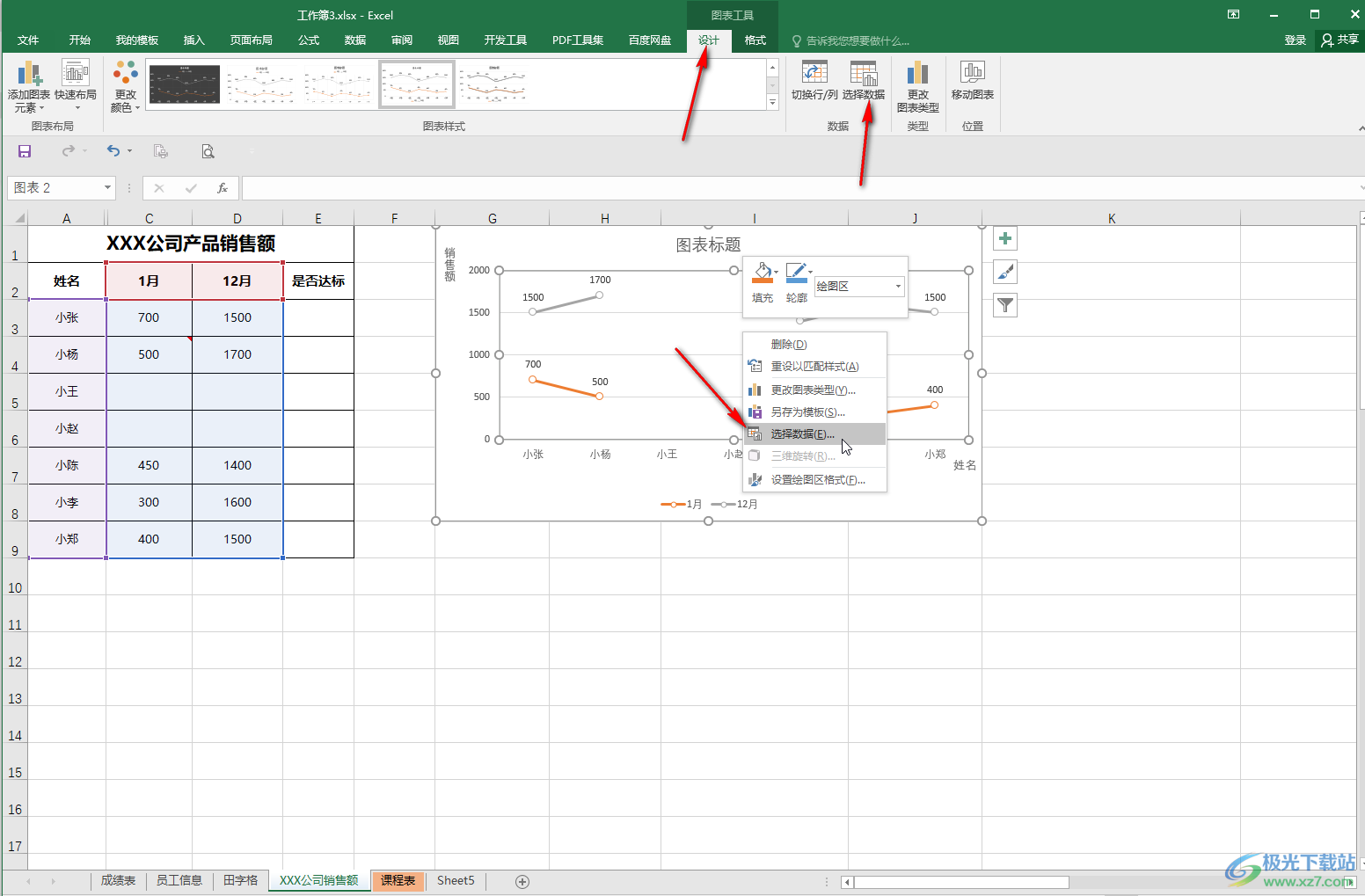Add a new sheet with plus button
Viewport: 1365px width, 896px height.
pos(522,881)
